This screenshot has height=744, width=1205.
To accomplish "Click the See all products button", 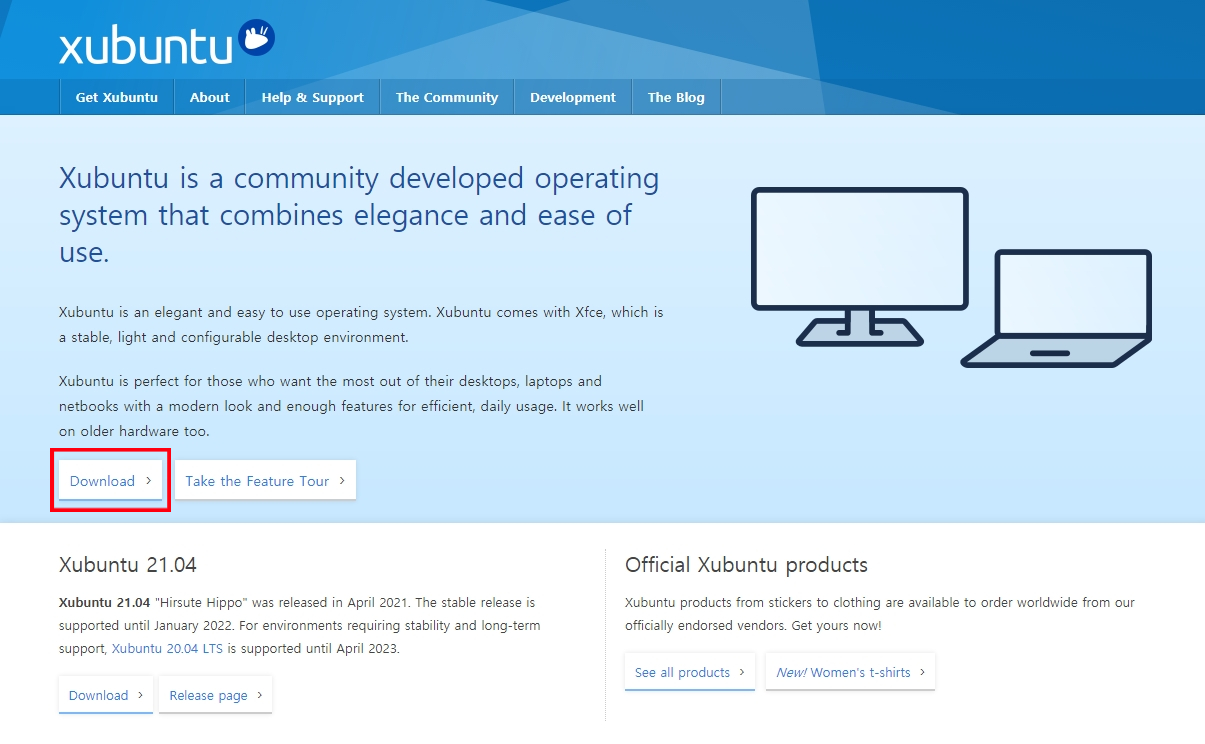I will tap(690, 672).
